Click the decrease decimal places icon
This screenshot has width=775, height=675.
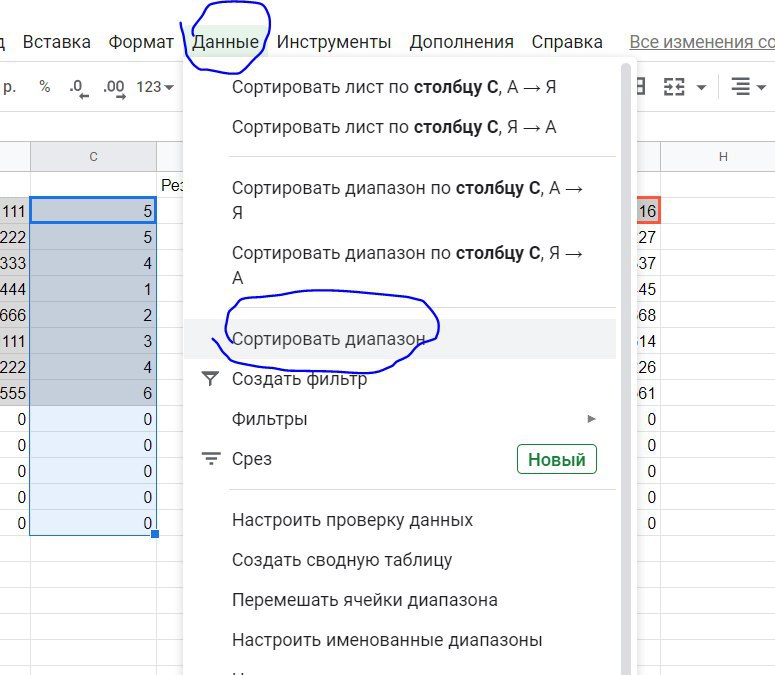79,87
